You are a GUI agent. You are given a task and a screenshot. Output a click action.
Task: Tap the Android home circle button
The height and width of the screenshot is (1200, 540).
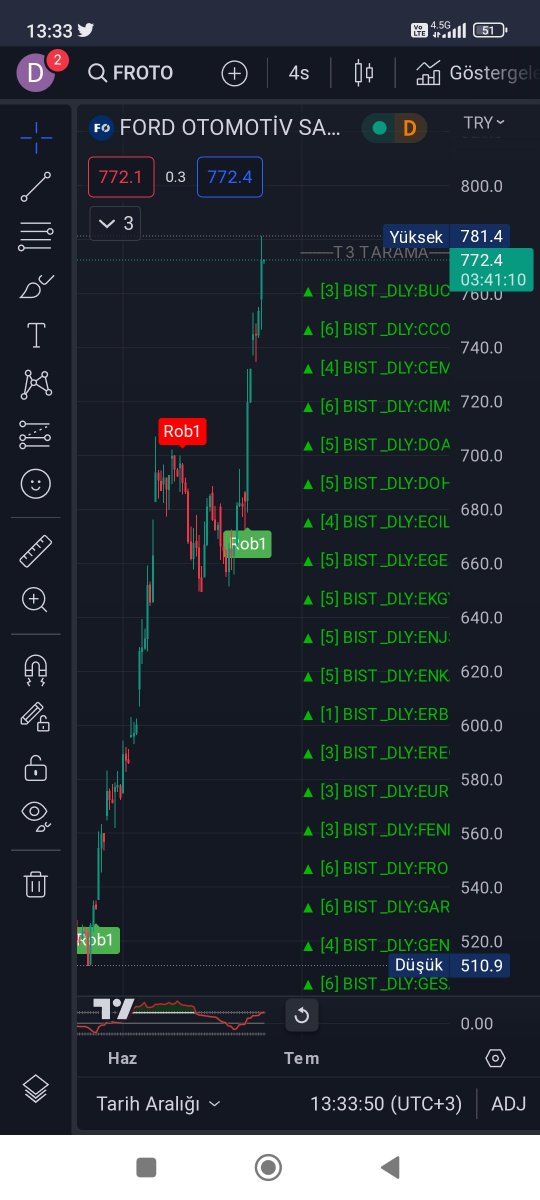(x=268, y=1167)
